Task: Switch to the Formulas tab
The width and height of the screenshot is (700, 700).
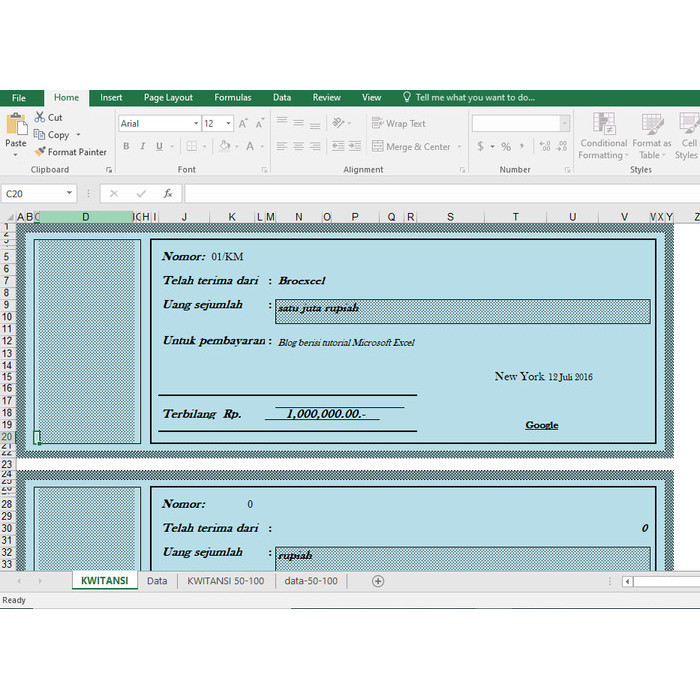Action: pyautogui.click(x=233, y=98)
